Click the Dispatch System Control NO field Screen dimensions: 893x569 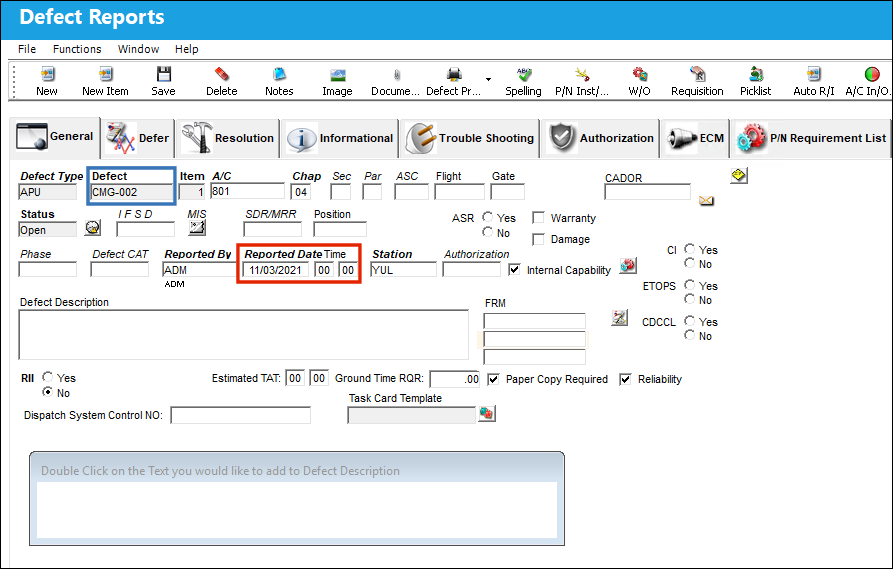(241, 415)
